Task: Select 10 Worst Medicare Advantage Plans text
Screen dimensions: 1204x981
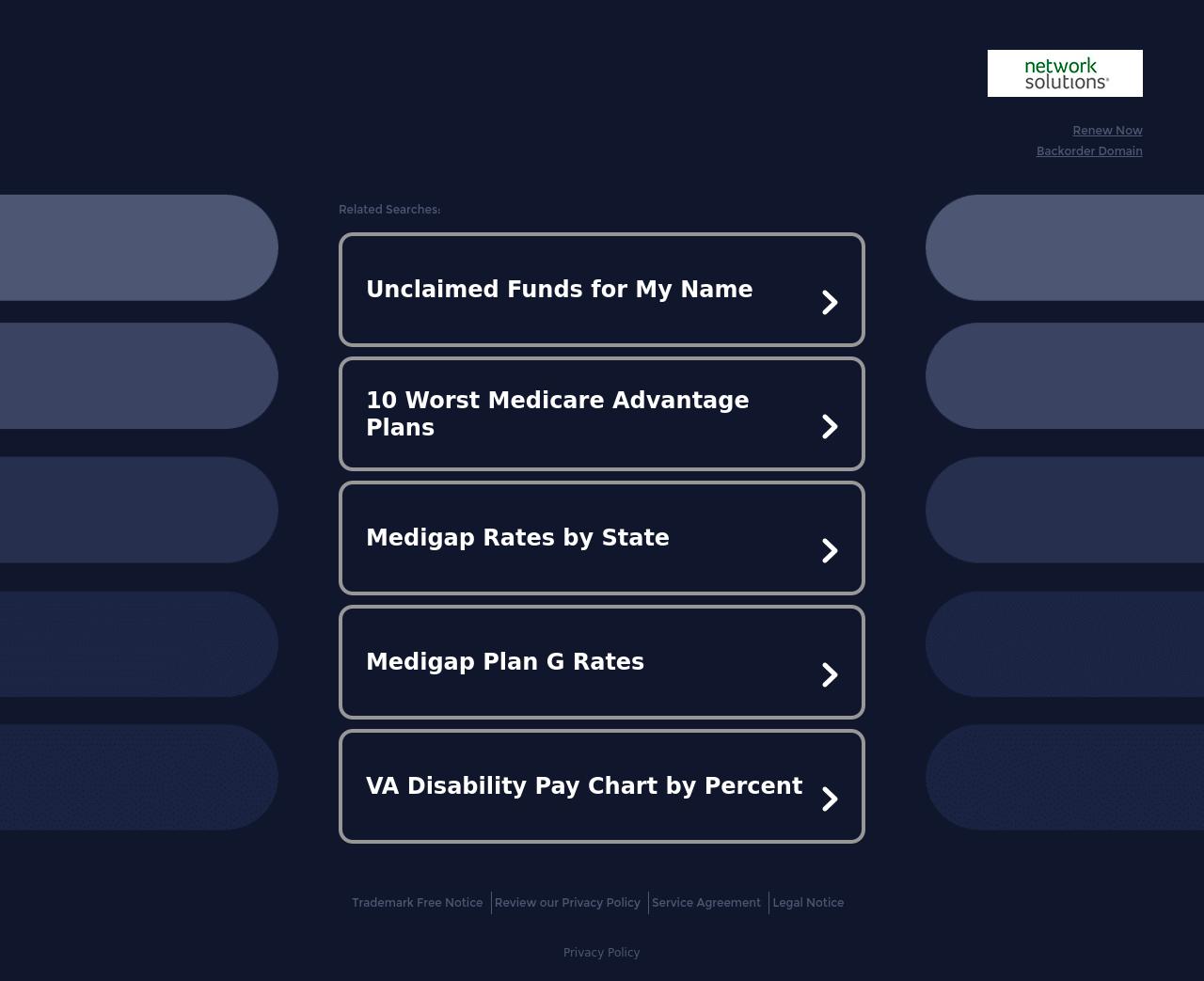Action: [x=557, y=414]
